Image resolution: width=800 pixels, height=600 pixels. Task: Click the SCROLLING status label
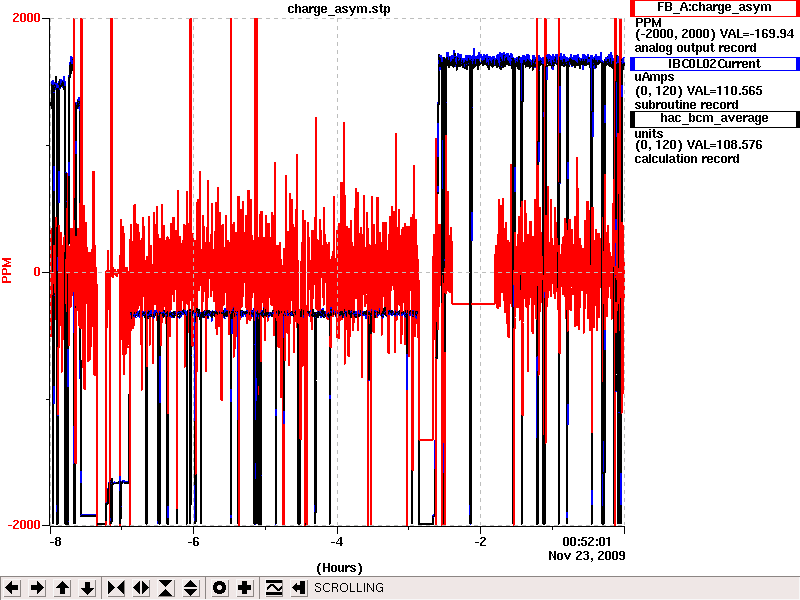pos(349,588)
